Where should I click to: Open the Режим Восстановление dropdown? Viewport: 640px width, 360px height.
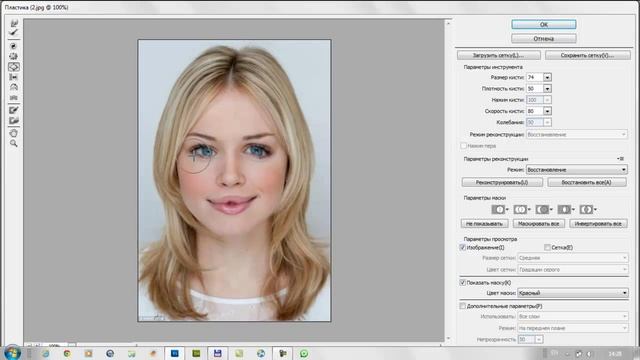click(x=577, y=169)
